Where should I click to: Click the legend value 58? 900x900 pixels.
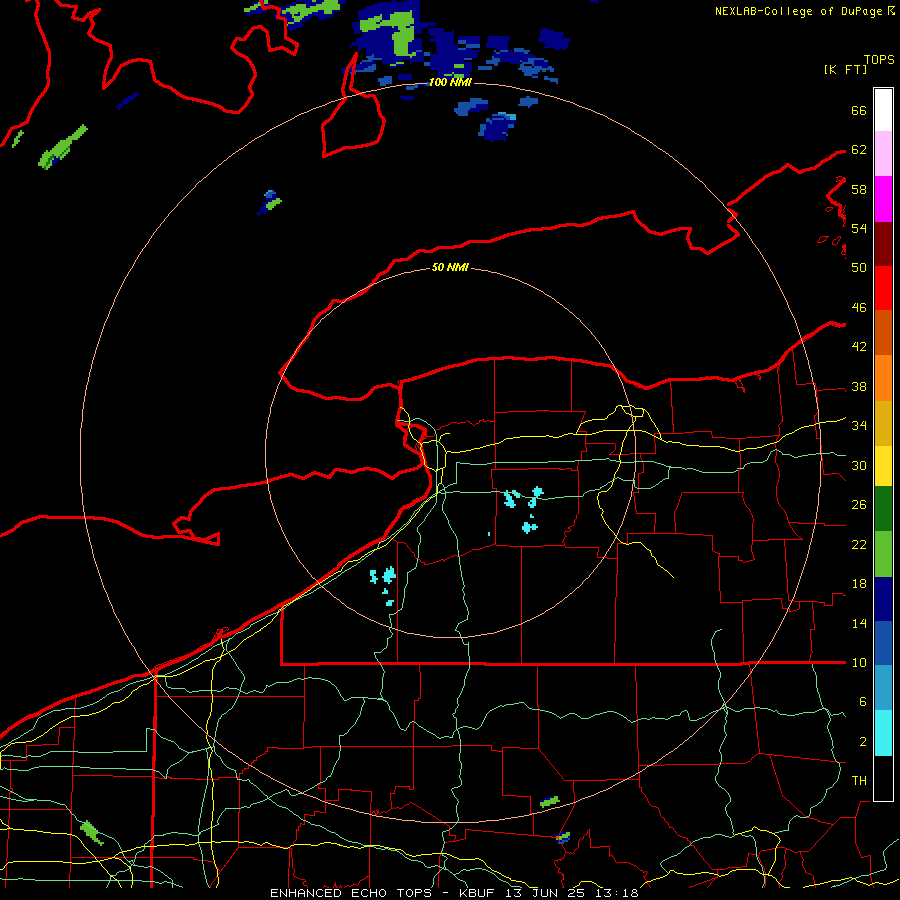point(859,189)
